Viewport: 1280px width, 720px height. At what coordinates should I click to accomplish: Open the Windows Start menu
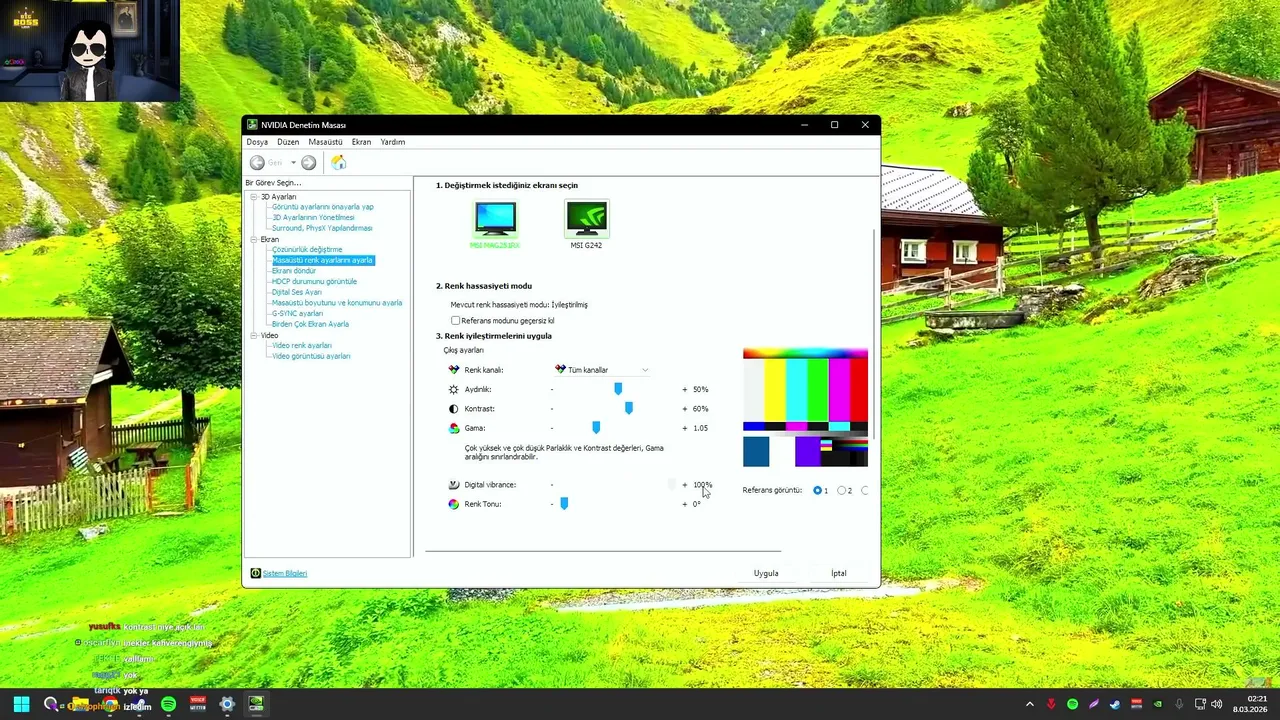click(x=21, y=704)
